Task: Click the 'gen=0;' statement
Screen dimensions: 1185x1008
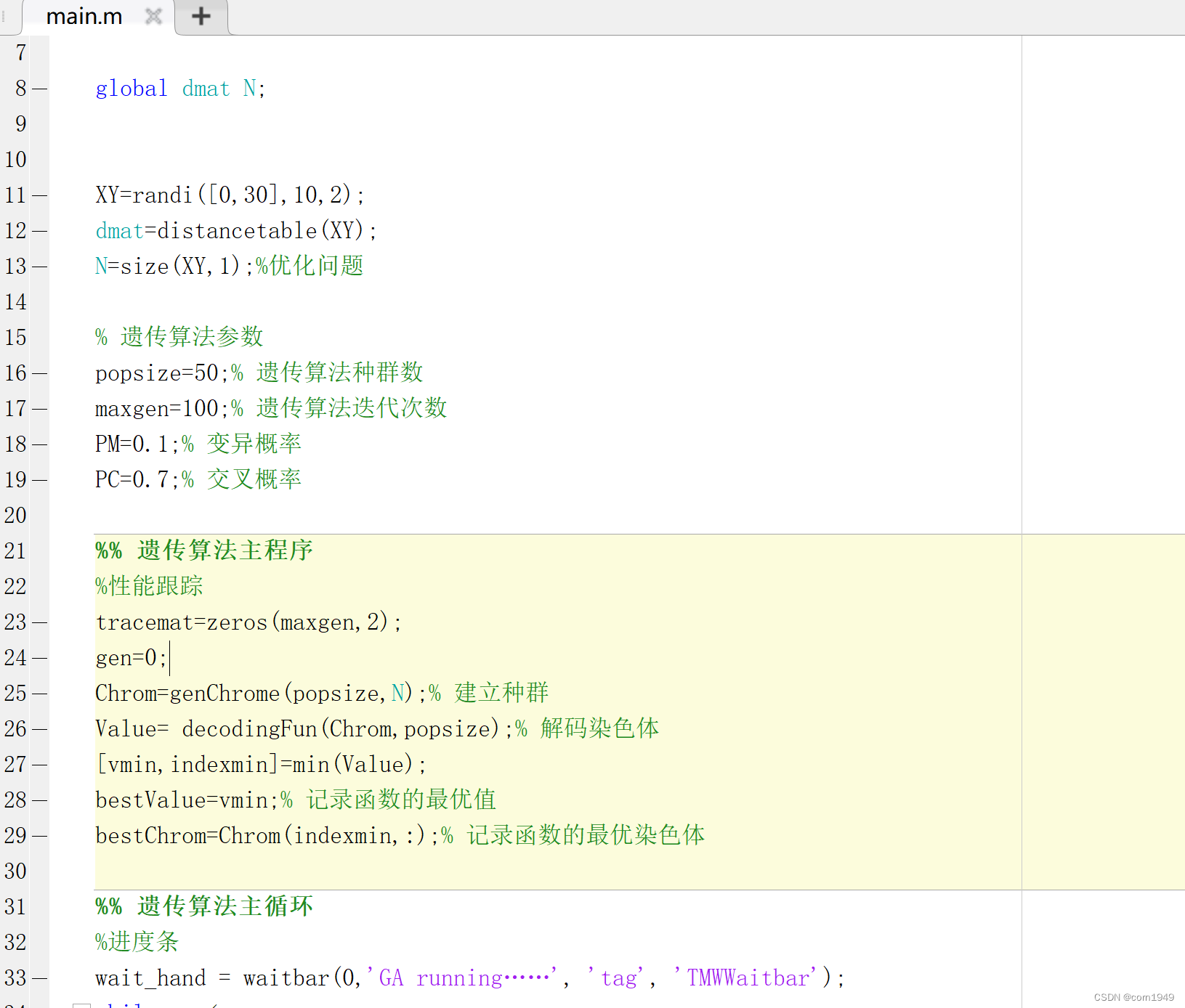Action: click(x=132, y=658)
